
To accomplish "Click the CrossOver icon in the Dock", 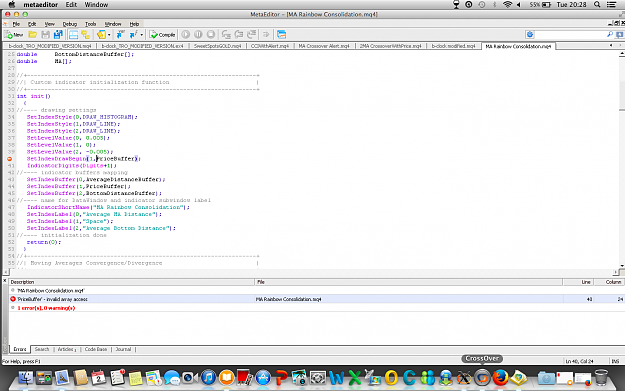I will tap(482, 377).
